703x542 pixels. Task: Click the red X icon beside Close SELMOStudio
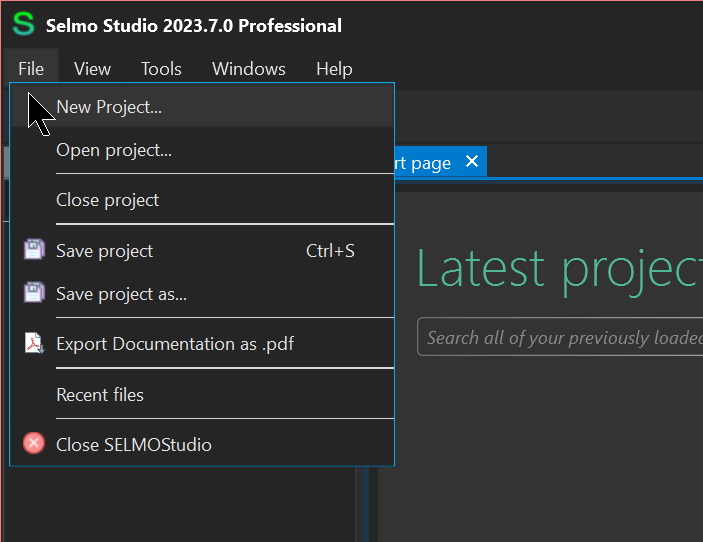point(34,443)
